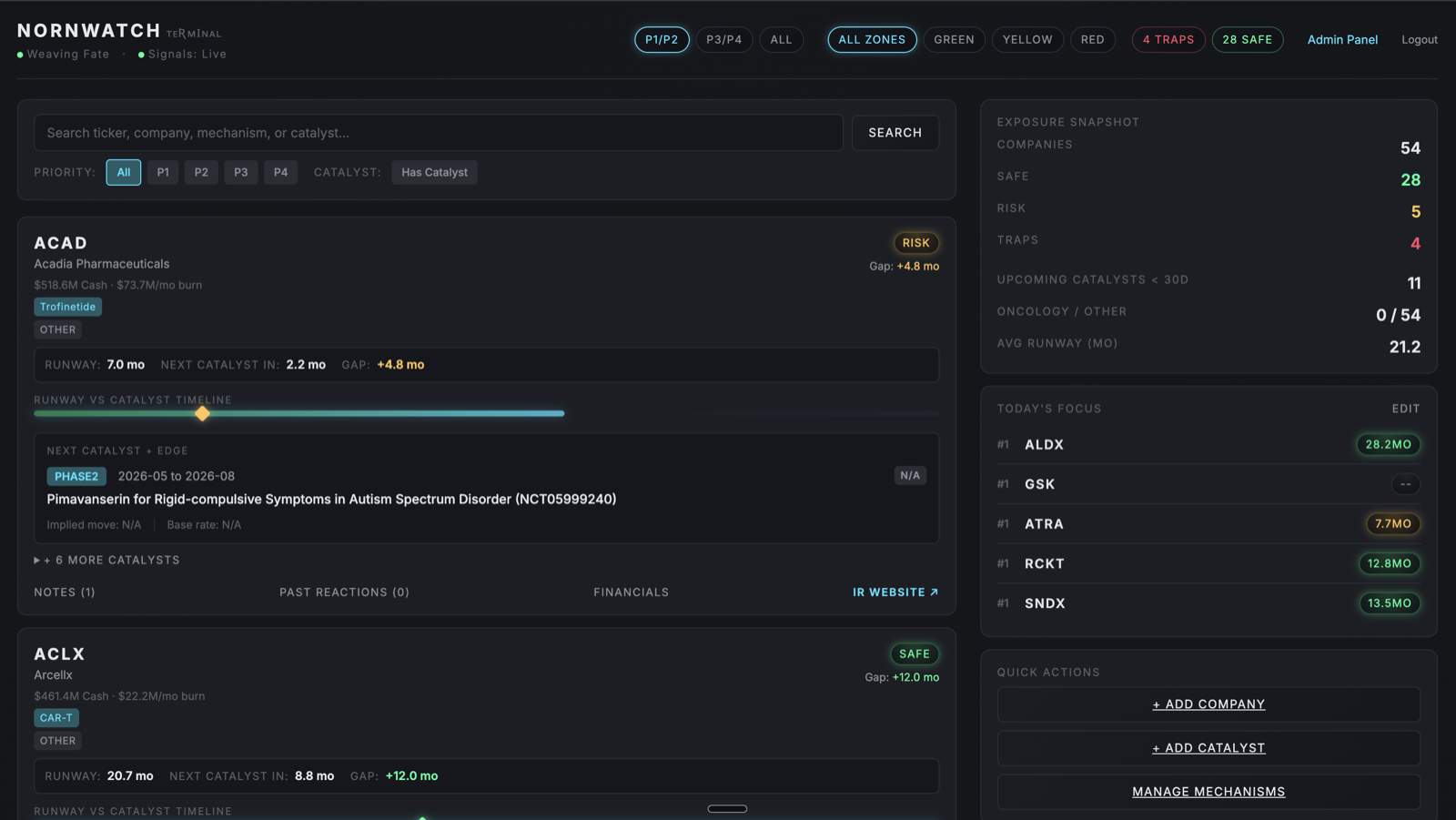Click the SAFE badge on ACLX
Image resolution: width=1456 pixels, height=820 pixels.
tap(915, 653)
